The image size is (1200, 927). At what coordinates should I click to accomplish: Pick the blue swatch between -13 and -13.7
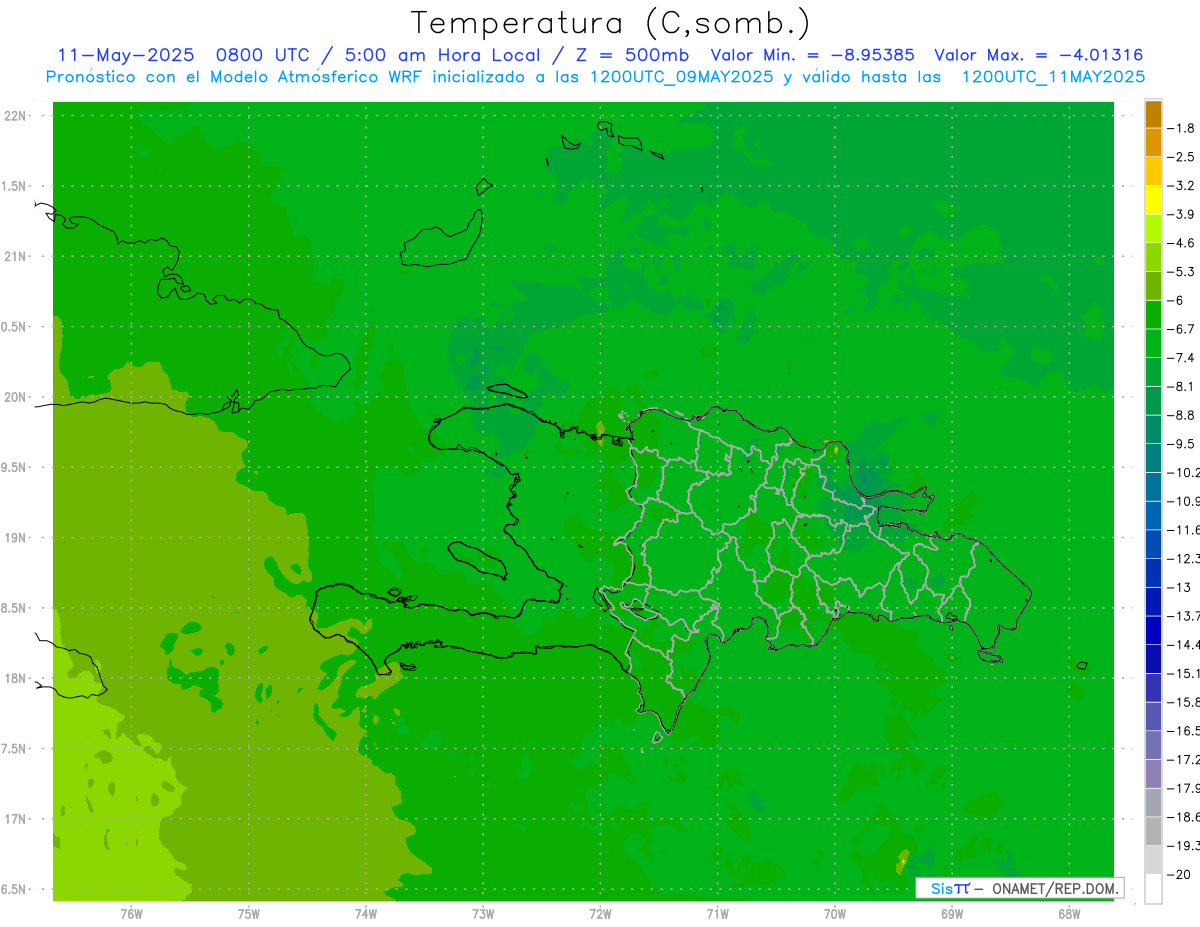point(1153,602)
